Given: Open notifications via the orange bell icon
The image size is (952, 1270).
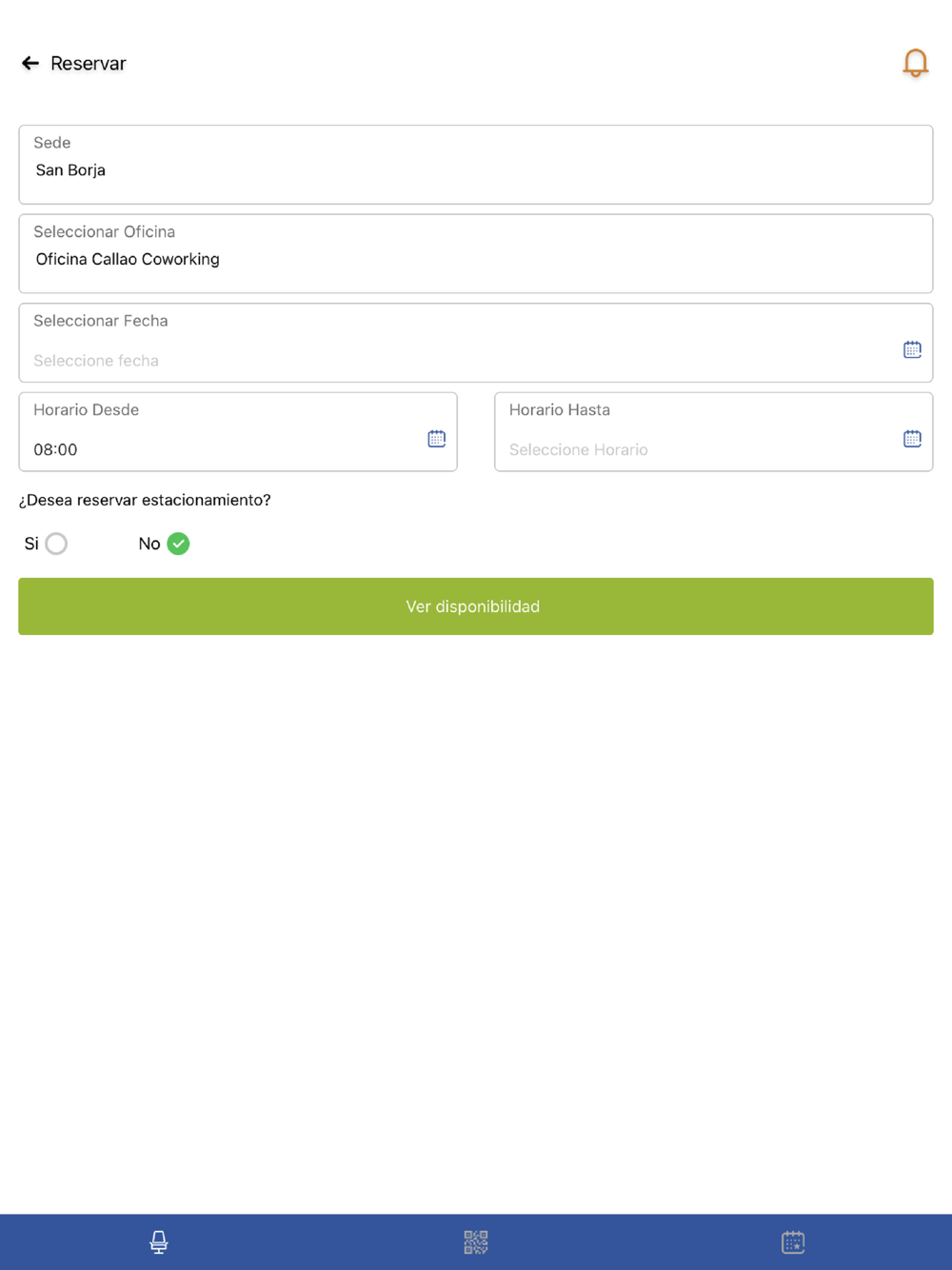Looking at the screenshot, I should pos(915,63).
